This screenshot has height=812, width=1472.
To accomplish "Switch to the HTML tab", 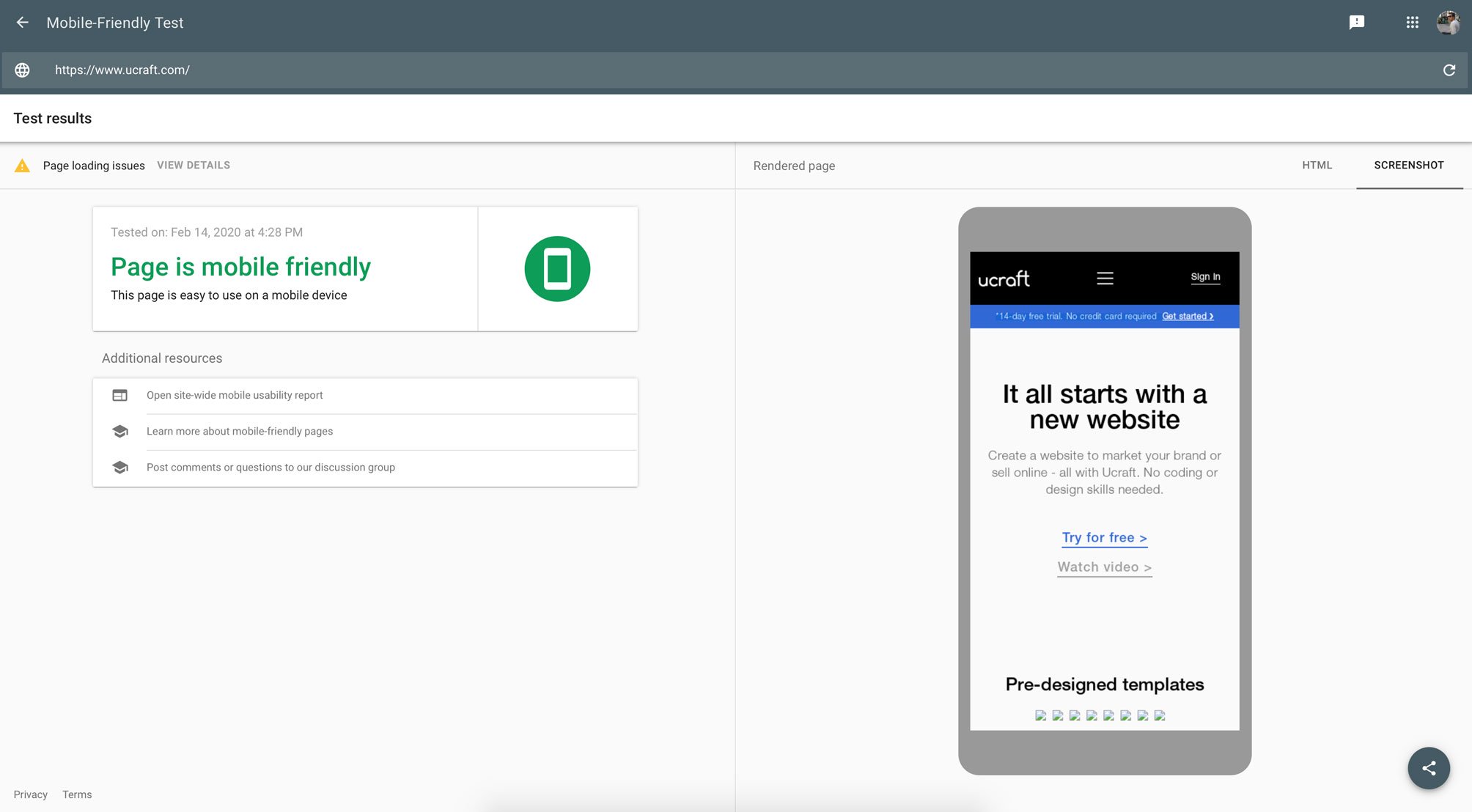I will coord(1317,166).
